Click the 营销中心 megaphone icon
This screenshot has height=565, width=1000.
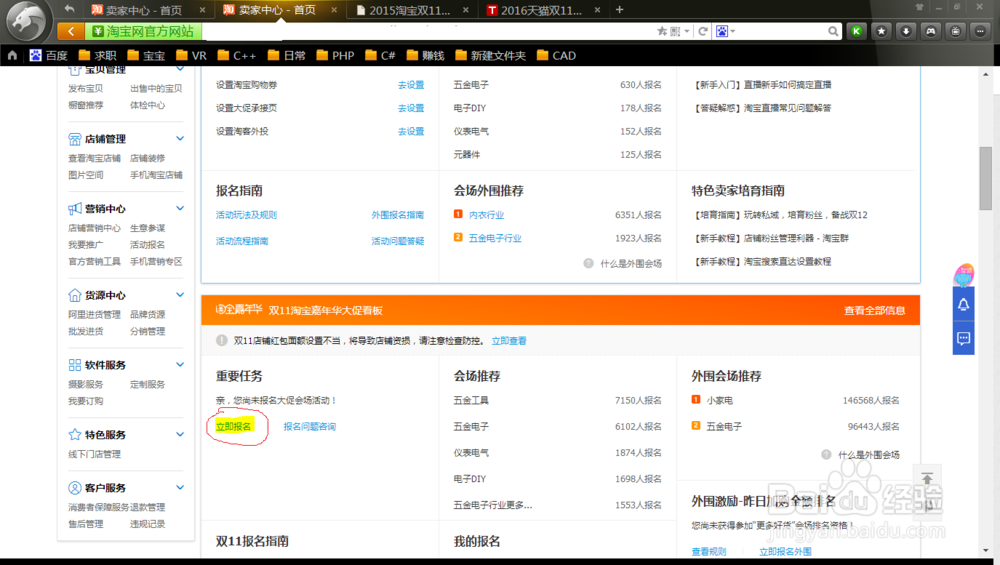(75, 209)
